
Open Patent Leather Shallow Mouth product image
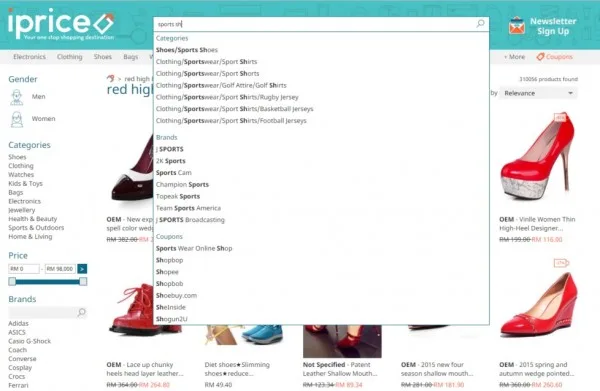tap(342, 341)
